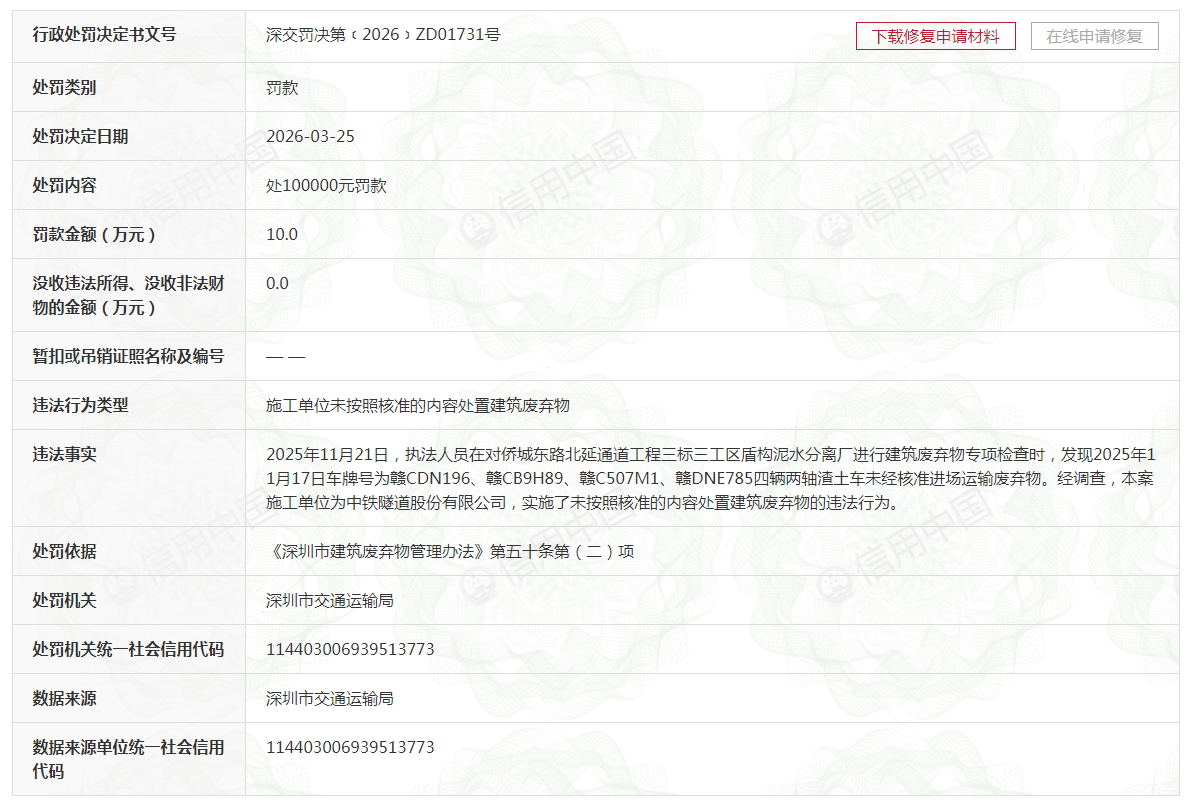Click the penalty date 2026-03-25
This screenshot has height=806, width=1192.
click(x=310, y=137)
